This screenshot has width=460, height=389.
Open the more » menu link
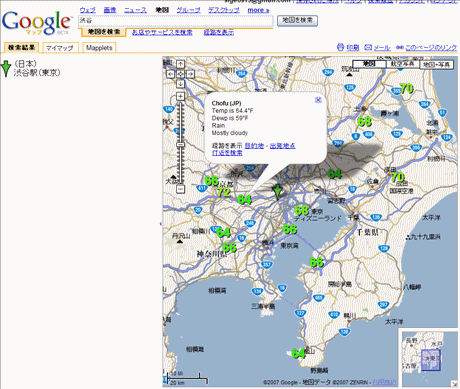[258, 10]
